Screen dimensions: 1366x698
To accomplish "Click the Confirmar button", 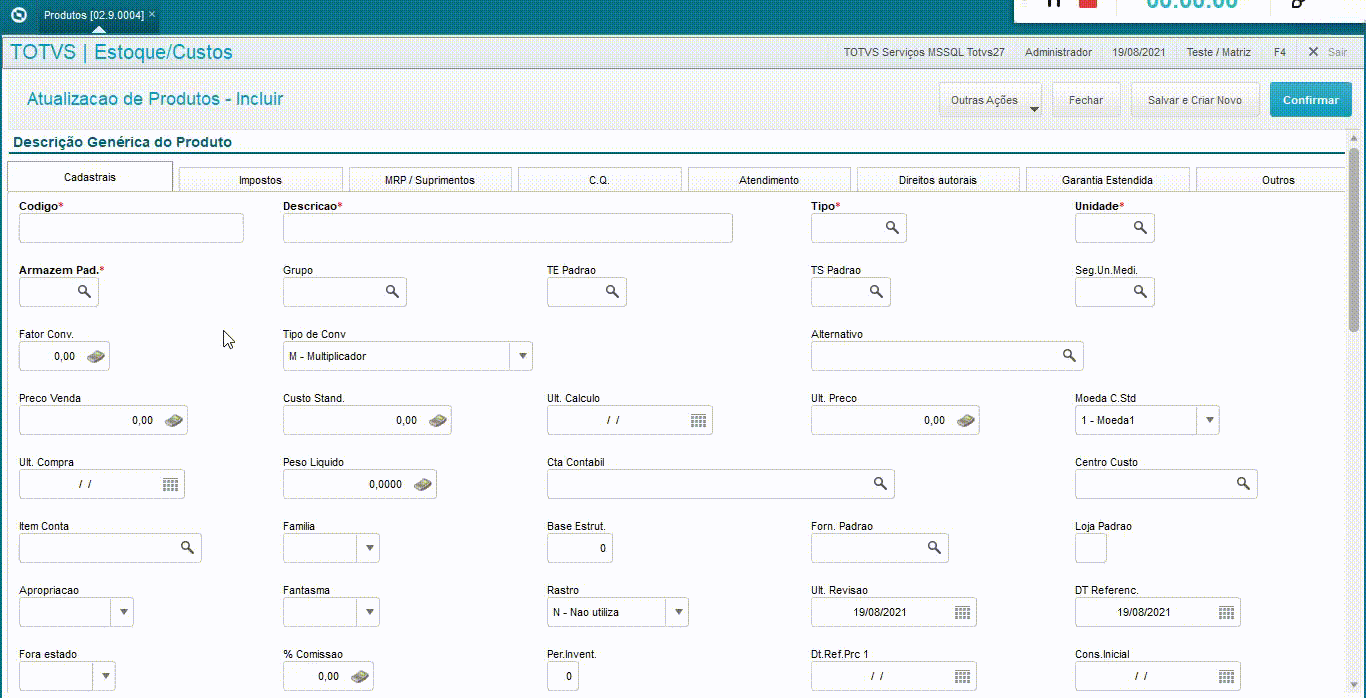I will coord(1311,100).
